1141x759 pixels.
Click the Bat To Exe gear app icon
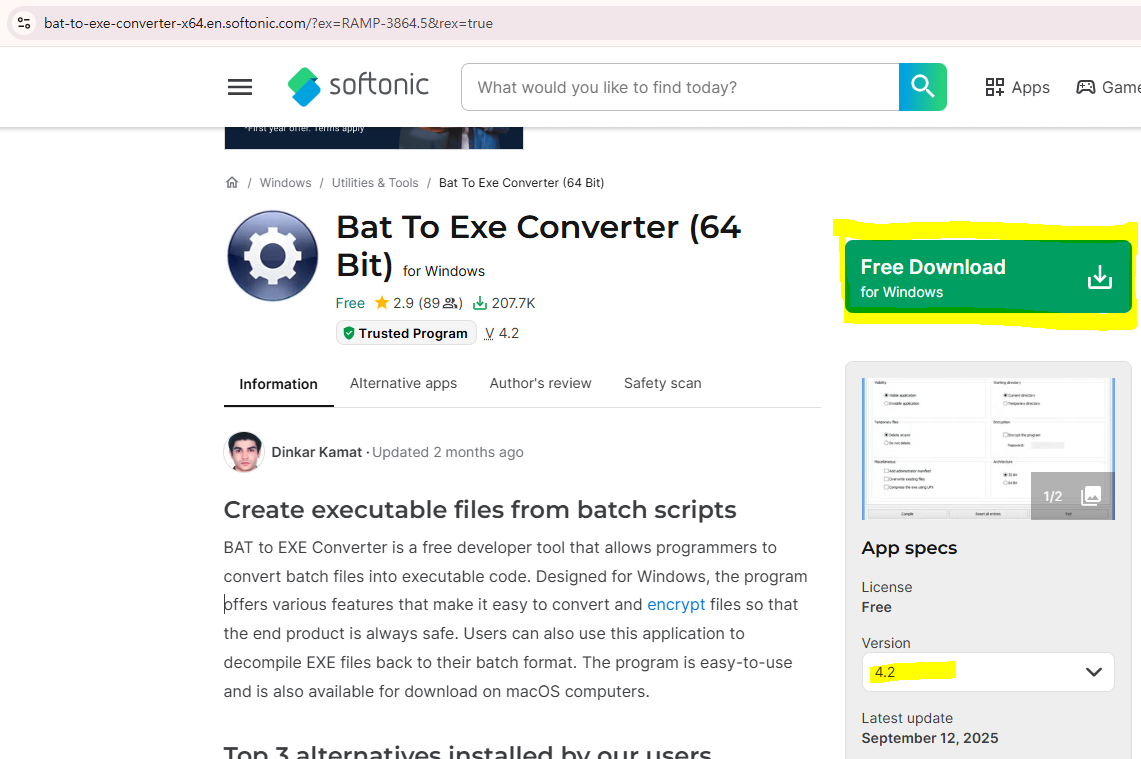pyautogui.click(x=272, y=255)
